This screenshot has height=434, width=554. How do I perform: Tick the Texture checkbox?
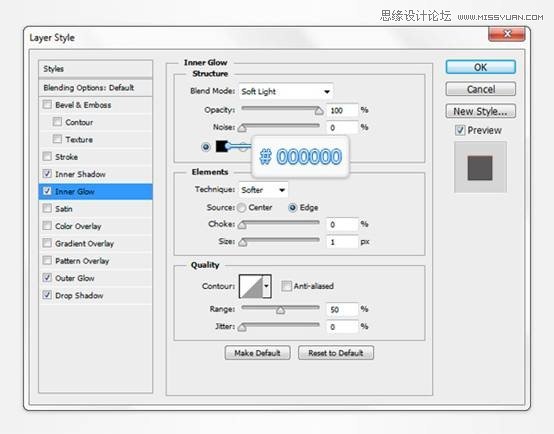click(x=57, y=139)
